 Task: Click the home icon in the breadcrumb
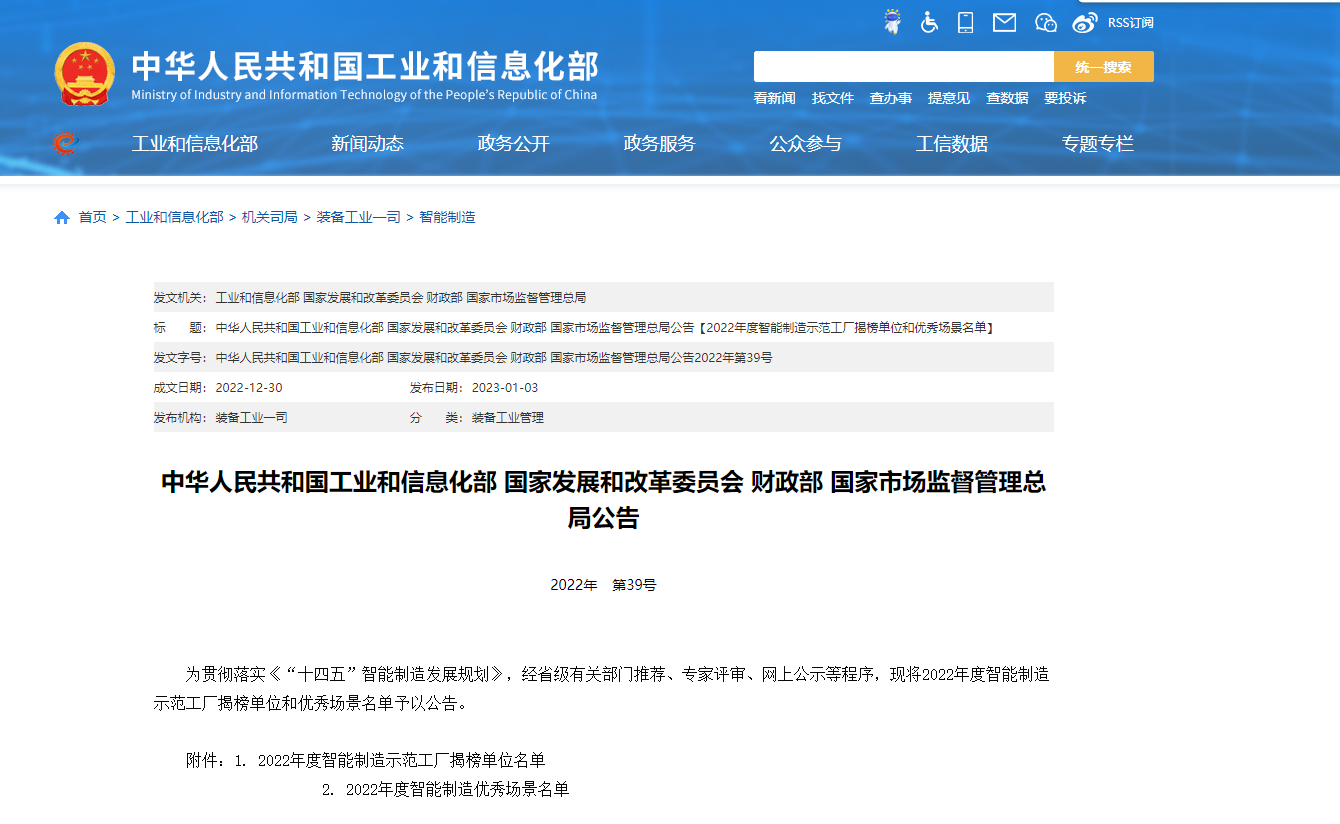click(x=61, y=216)
